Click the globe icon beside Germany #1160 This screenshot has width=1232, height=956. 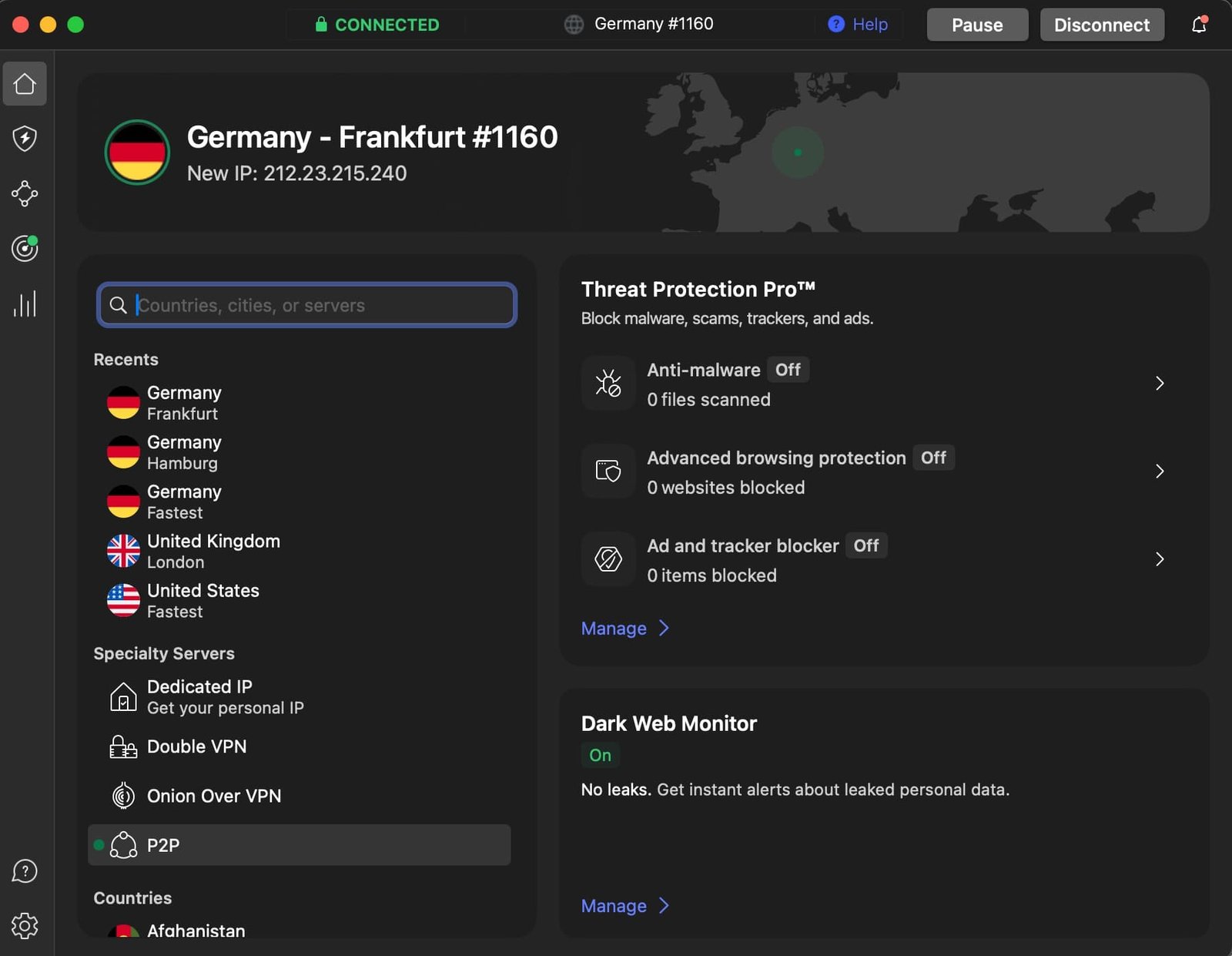[x=574, y=25]
